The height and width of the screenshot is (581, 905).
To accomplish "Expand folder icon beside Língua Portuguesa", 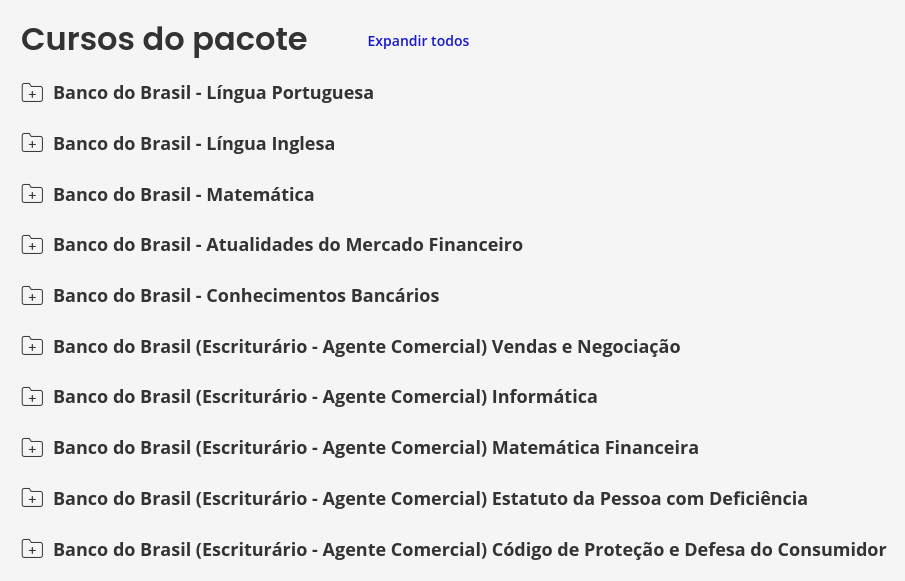I will pyautogui.click(x=32, y=92).
